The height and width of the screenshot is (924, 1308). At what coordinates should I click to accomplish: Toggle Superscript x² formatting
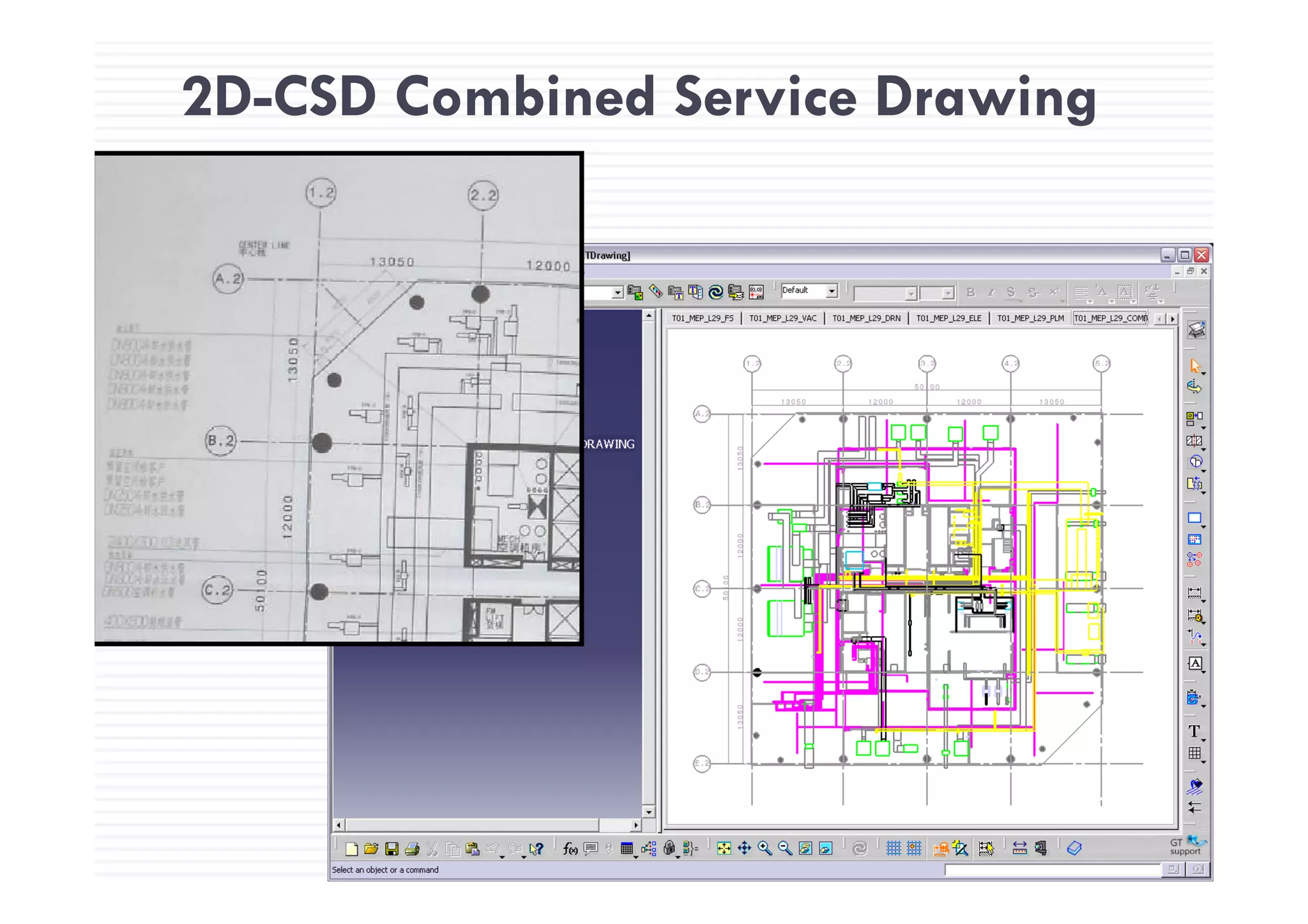[x=1054, y=292]
